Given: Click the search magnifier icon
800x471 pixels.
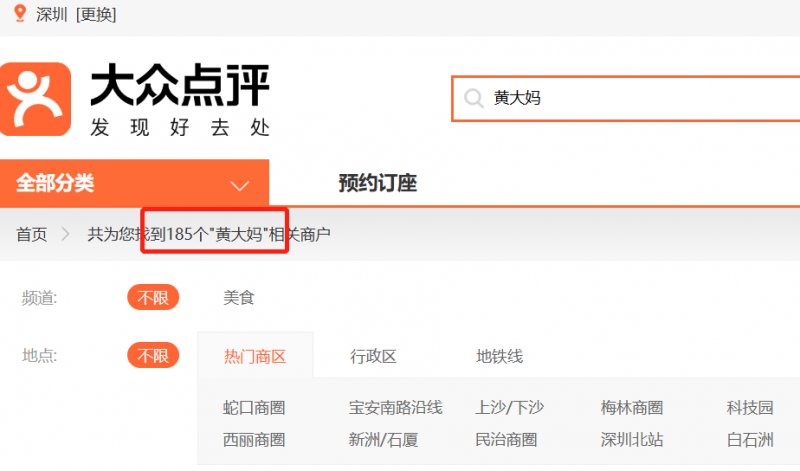Looking at the screenshot, I should click(473, 98).
